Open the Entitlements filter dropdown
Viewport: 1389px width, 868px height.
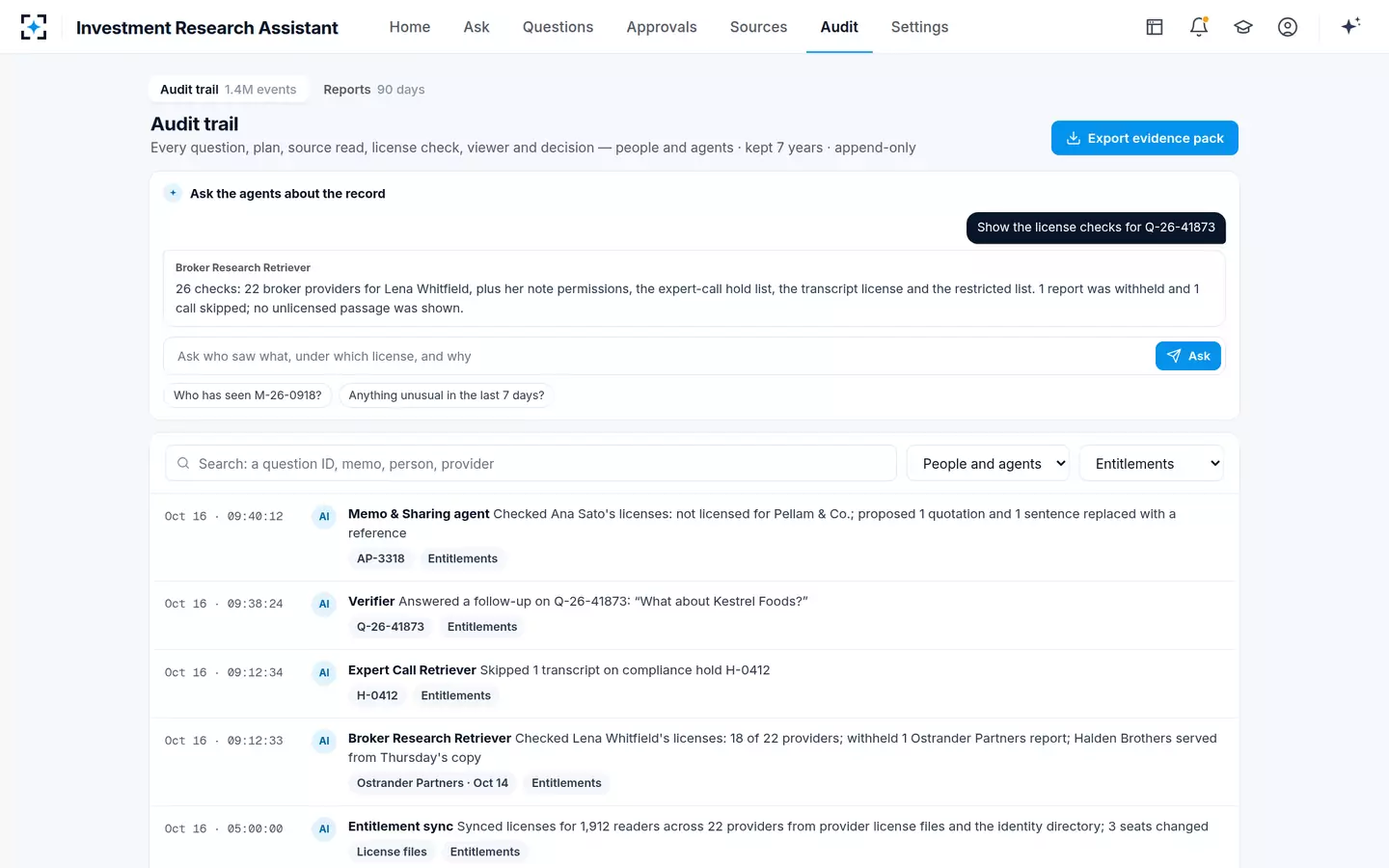1152,463
